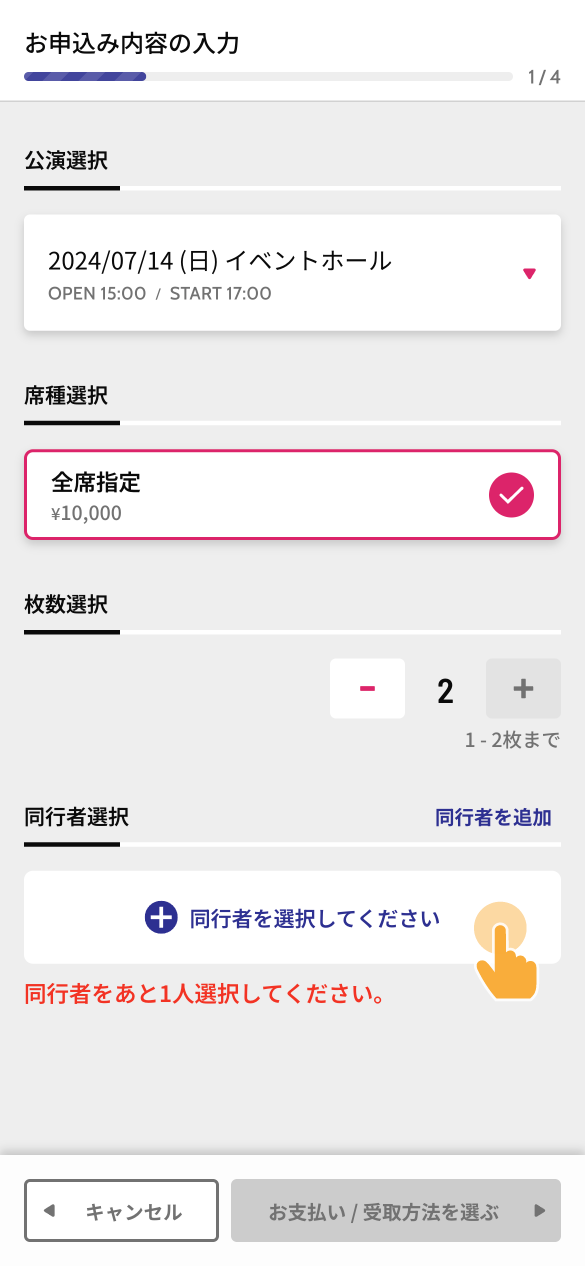Click the forward arrow icon on the payment button
The image size is (585, 1266).
540,1210
